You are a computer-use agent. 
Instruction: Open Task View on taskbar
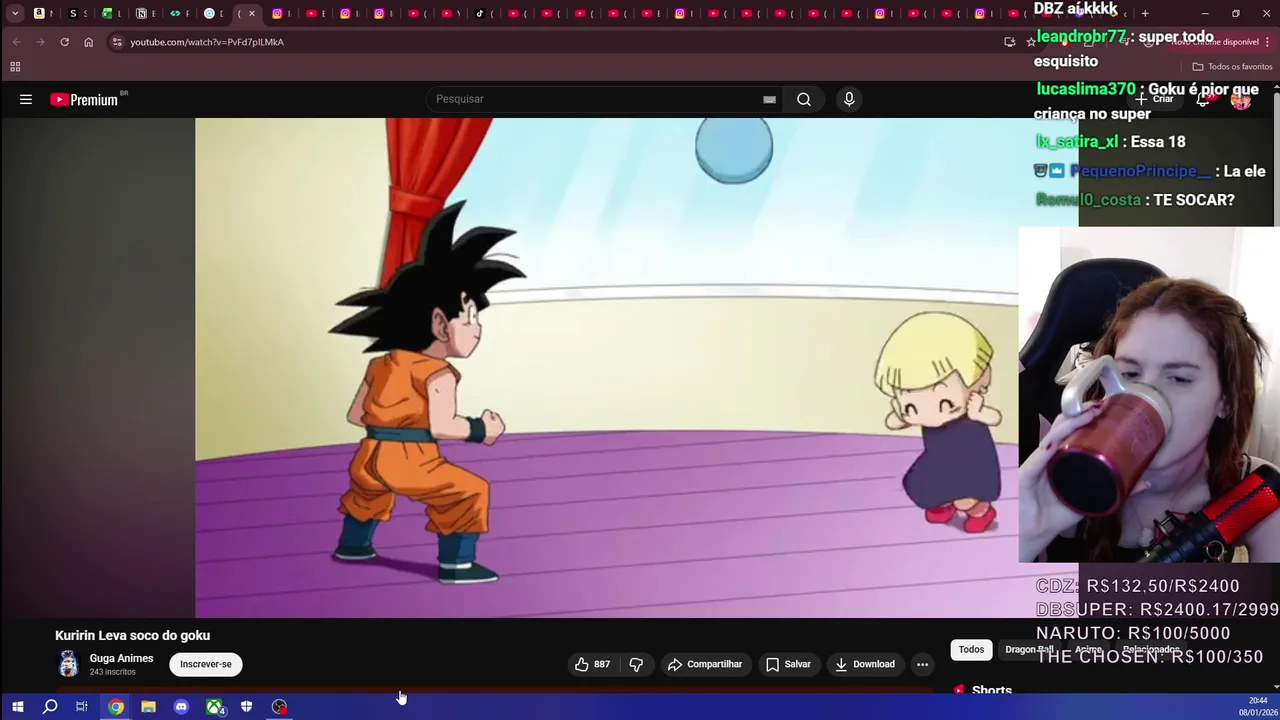pos(82,707)
